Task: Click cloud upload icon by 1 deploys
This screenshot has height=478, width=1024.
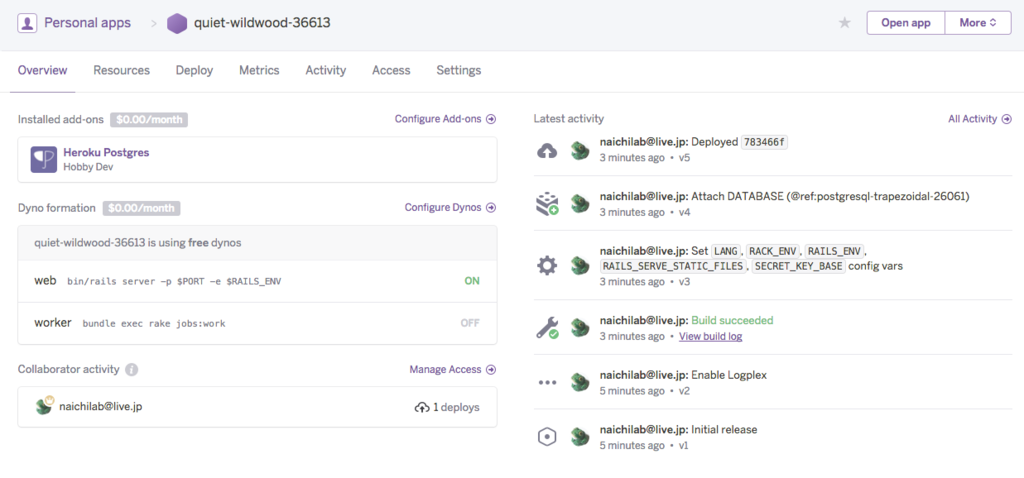Action: pos(422,407)
